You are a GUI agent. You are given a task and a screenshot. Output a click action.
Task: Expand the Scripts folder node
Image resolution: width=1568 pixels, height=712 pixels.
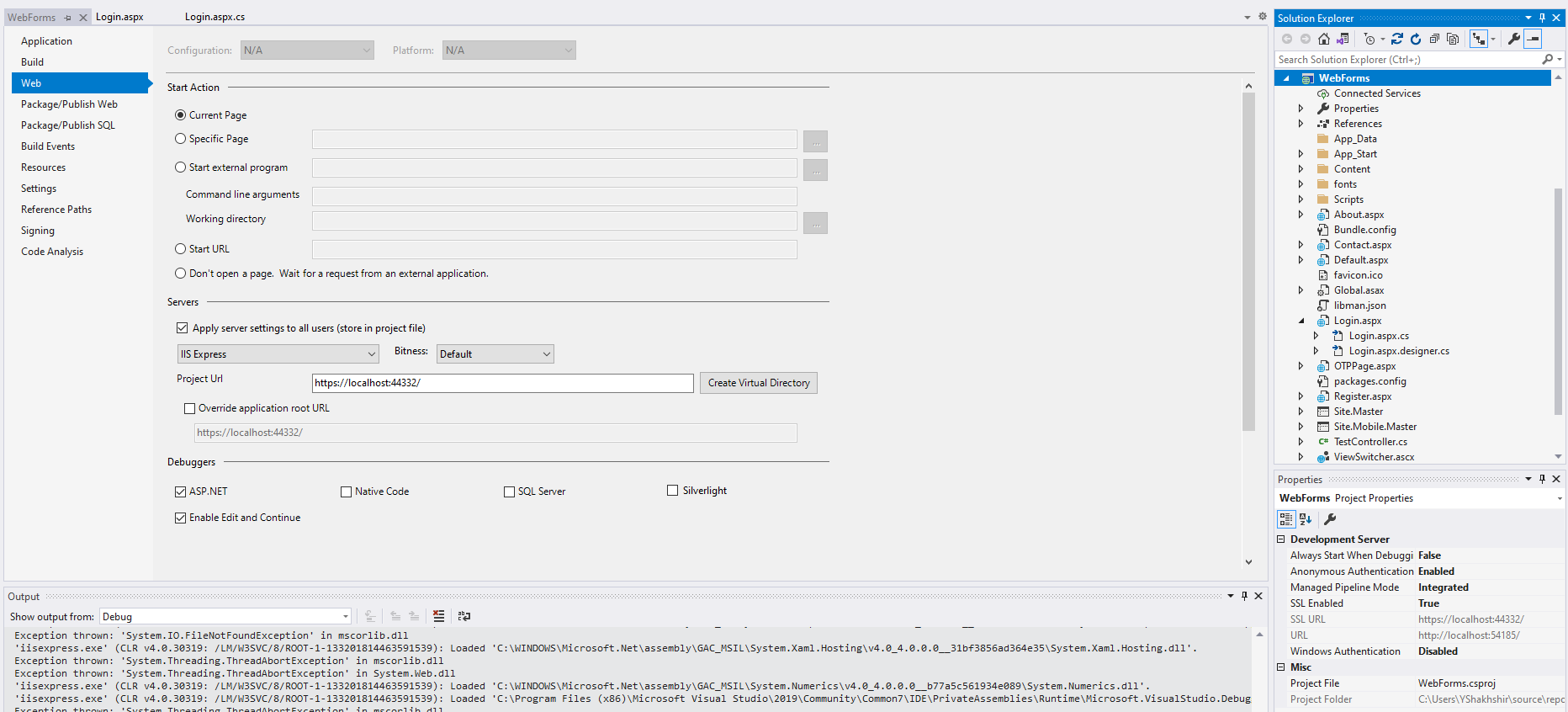[1300, 199]
